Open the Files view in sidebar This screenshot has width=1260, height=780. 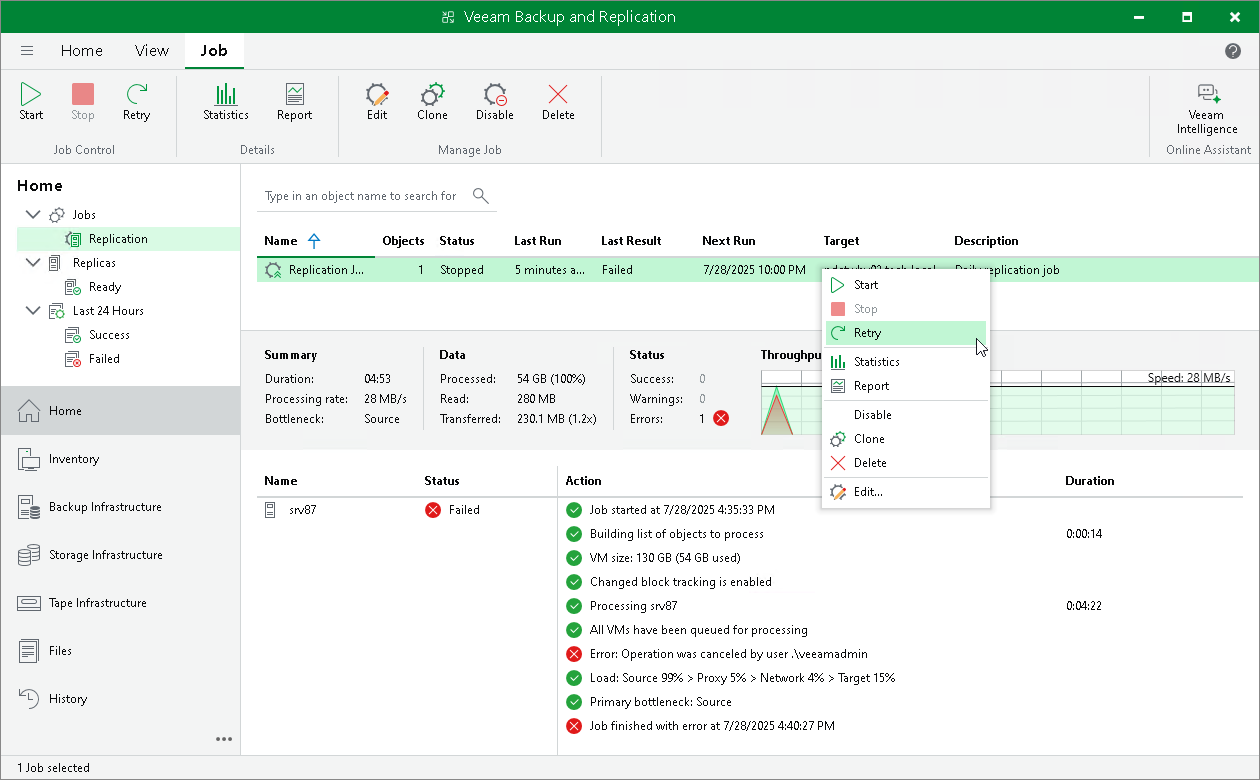click(120, 651)
